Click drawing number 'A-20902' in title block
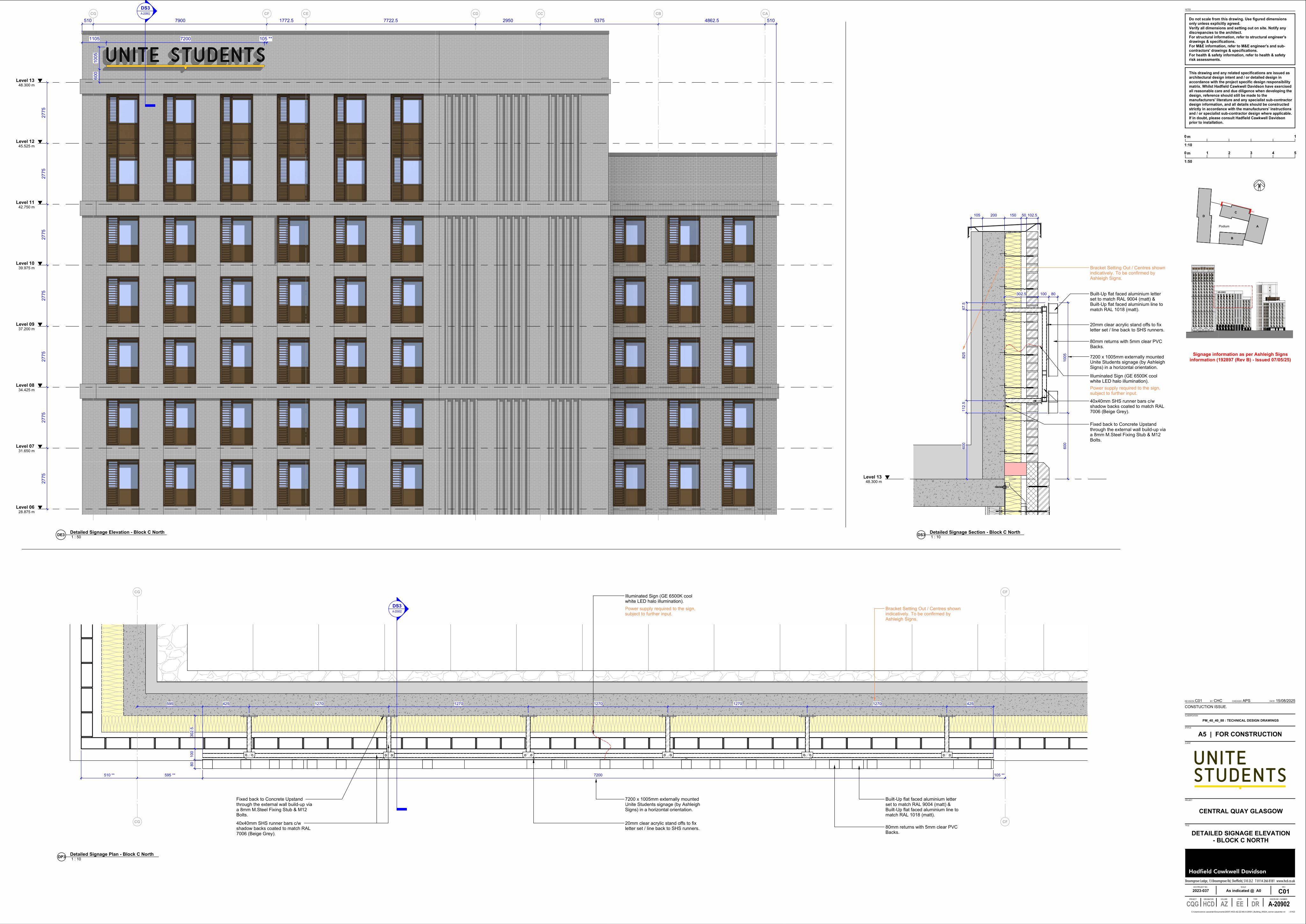The image size is (1306, 924). coord(1279,904)
